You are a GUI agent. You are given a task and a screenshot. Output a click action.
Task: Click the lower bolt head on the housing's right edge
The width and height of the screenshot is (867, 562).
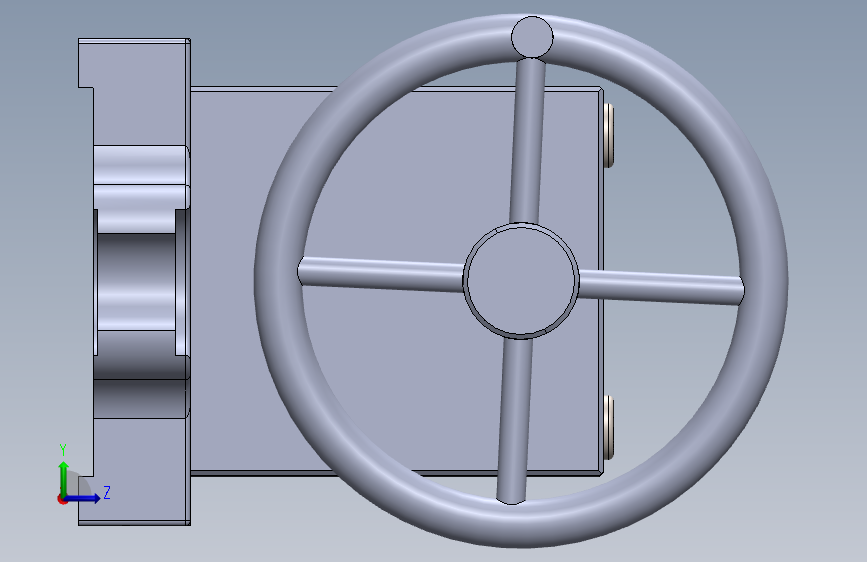pos(609,426)
